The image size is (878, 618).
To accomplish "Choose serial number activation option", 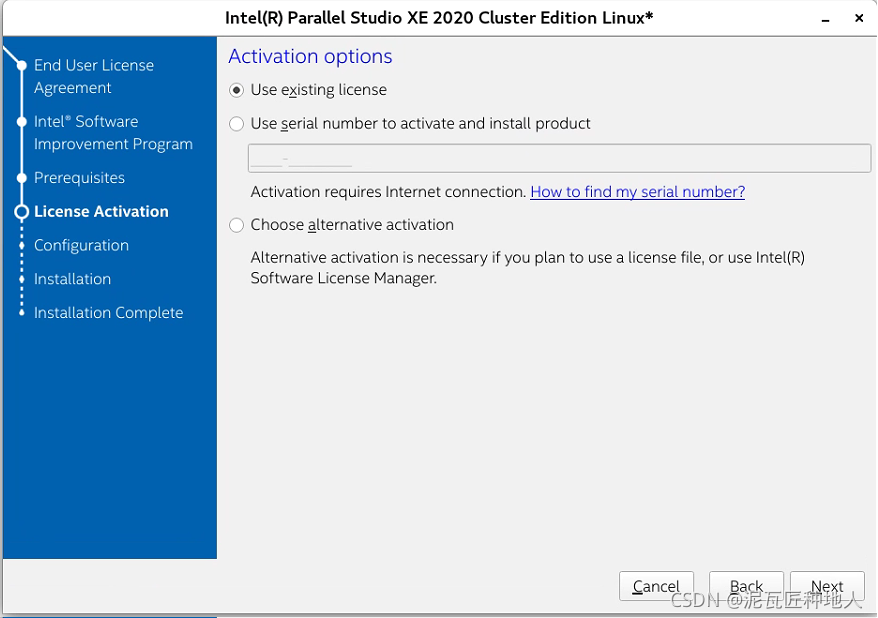I will [x=236, y=124].
